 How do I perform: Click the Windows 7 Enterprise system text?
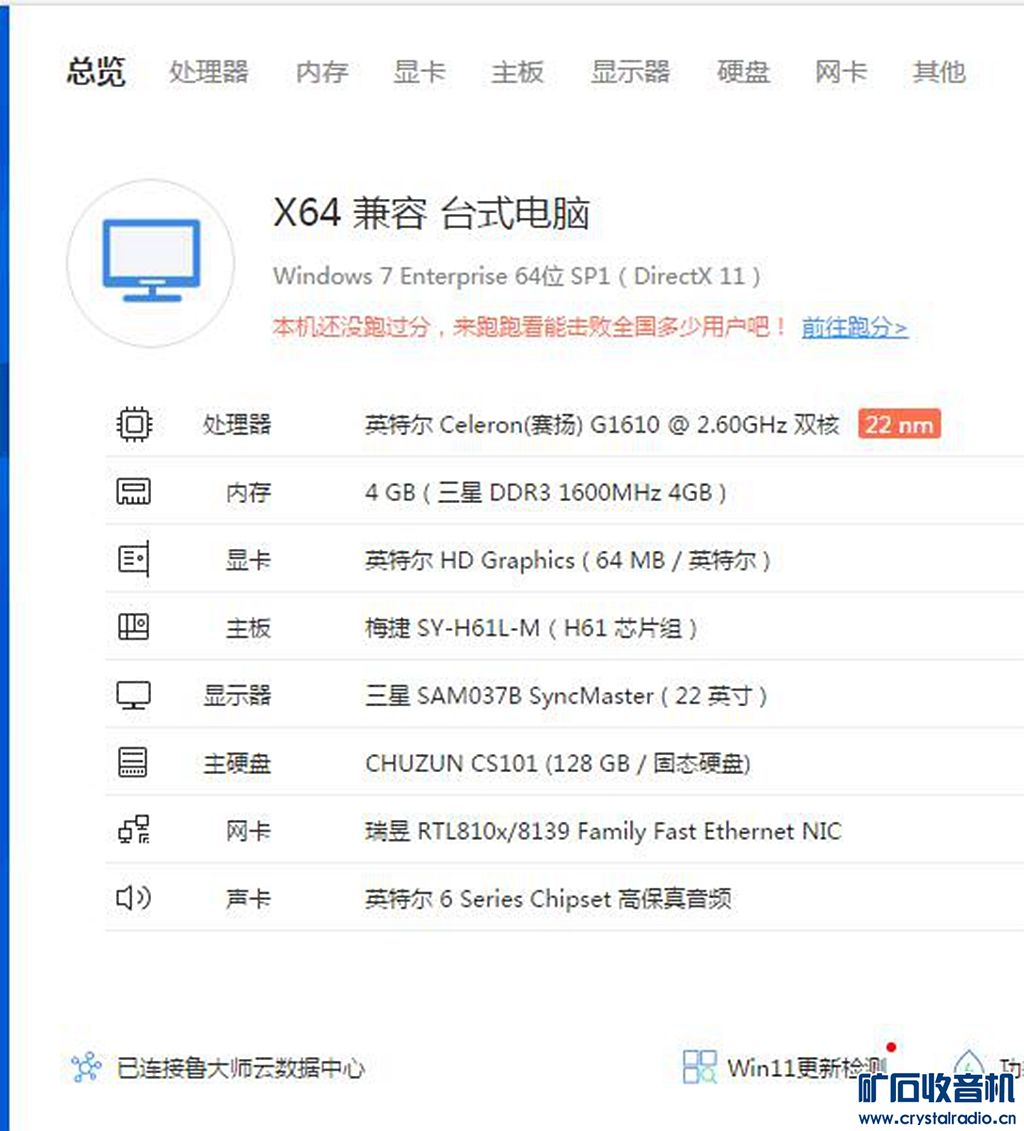coord(516,276)
